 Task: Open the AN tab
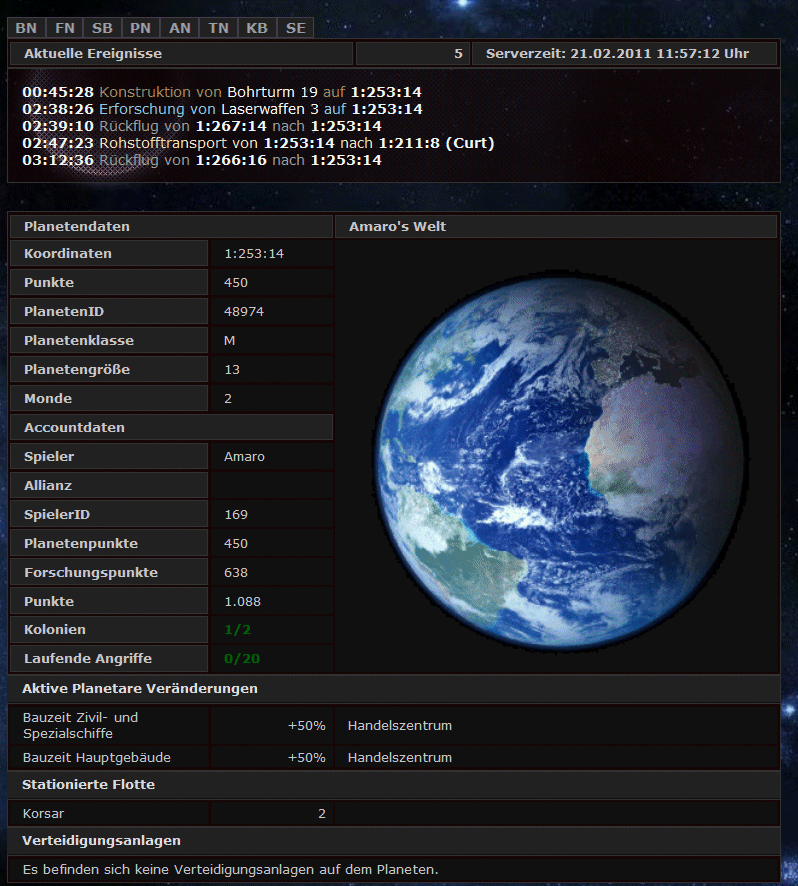tap(180, 28)
